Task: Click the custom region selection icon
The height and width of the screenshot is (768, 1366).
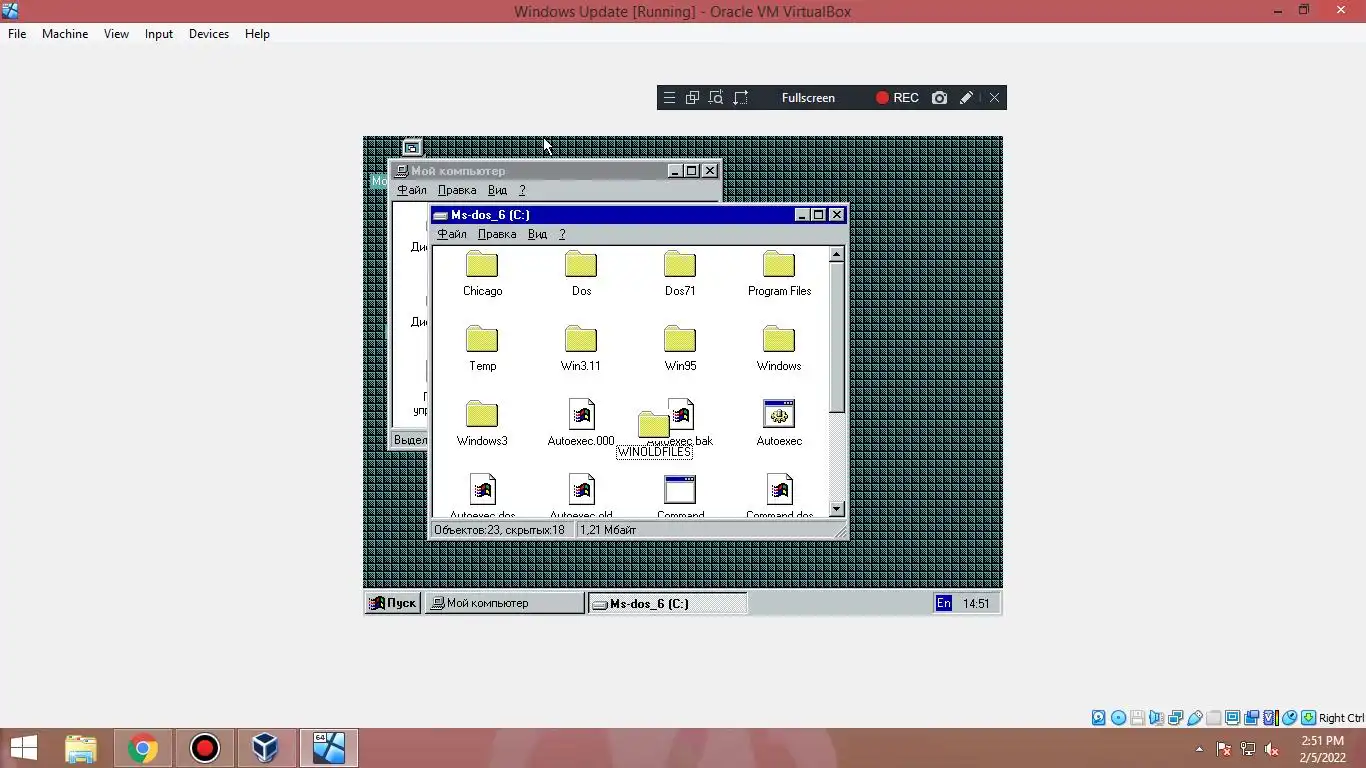Action: (x=741, y=98)
